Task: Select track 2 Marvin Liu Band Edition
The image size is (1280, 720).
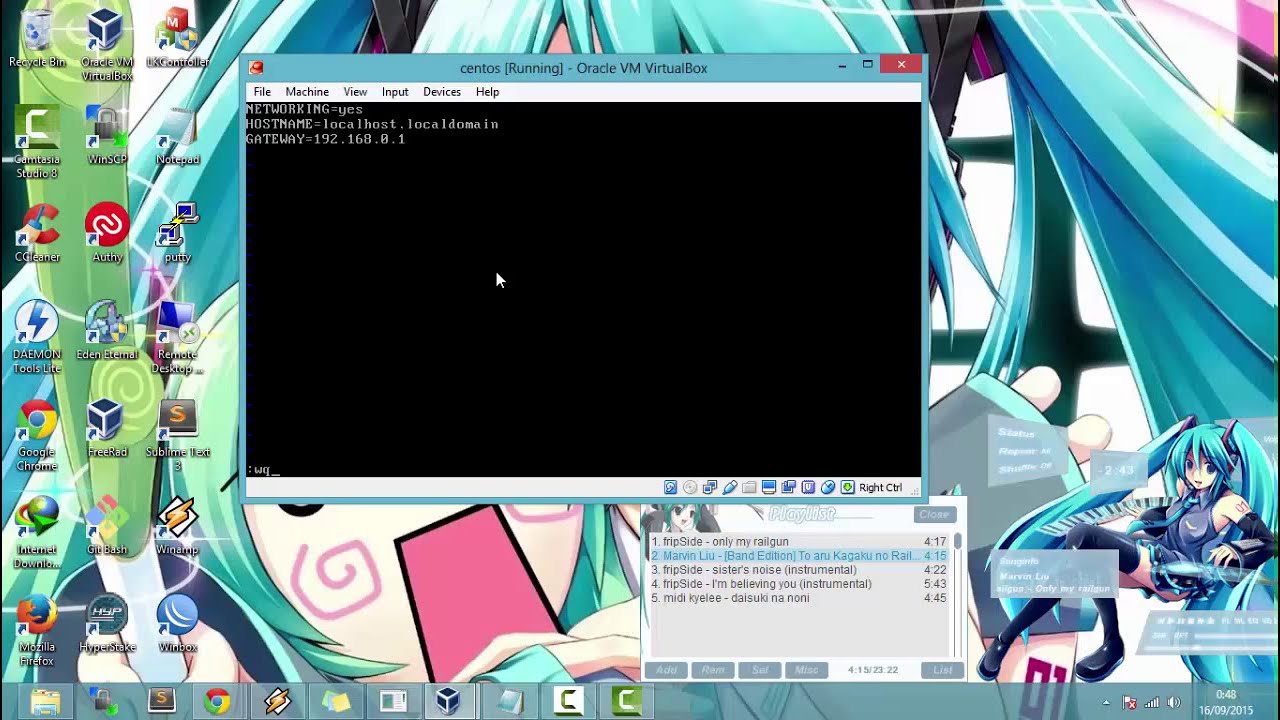Action: pos(799,556)
